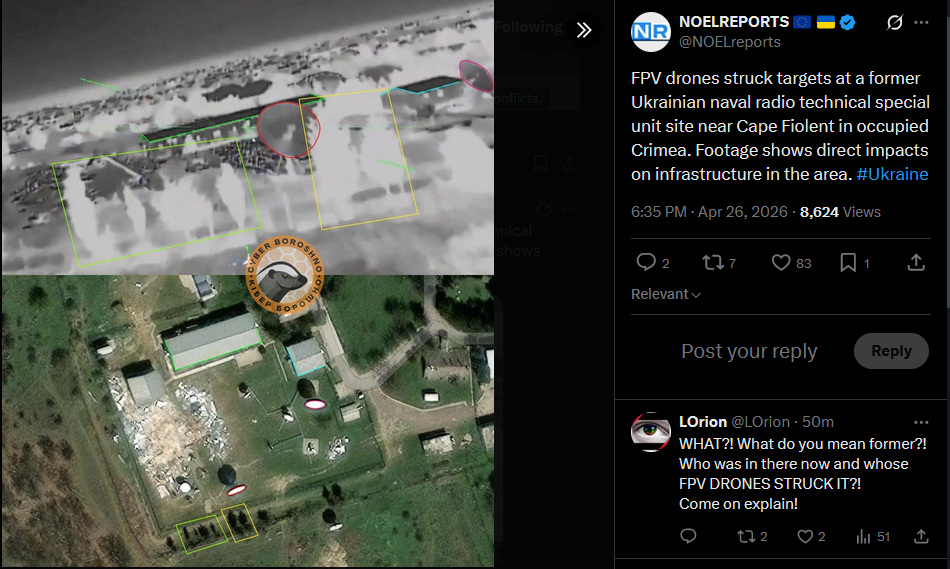Open the #Ukraine hashtag link
The image size is (950, 569).
click(x=892, y=175)
